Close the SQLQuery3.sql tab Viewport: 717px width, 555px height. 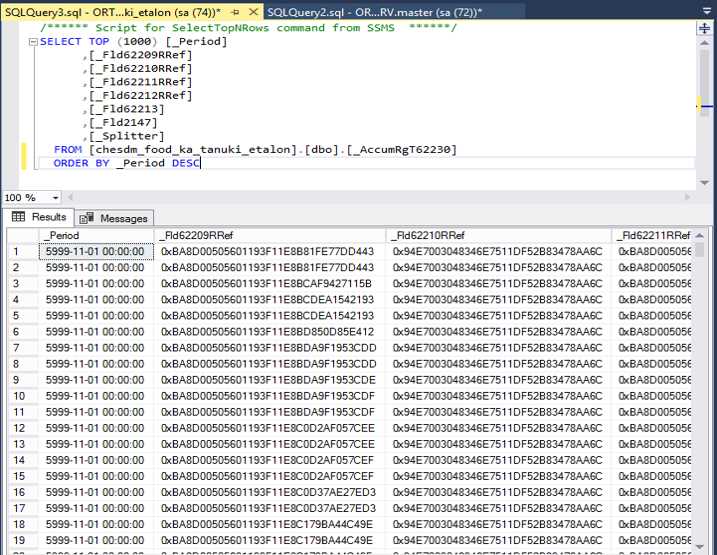tap(253, 12)
